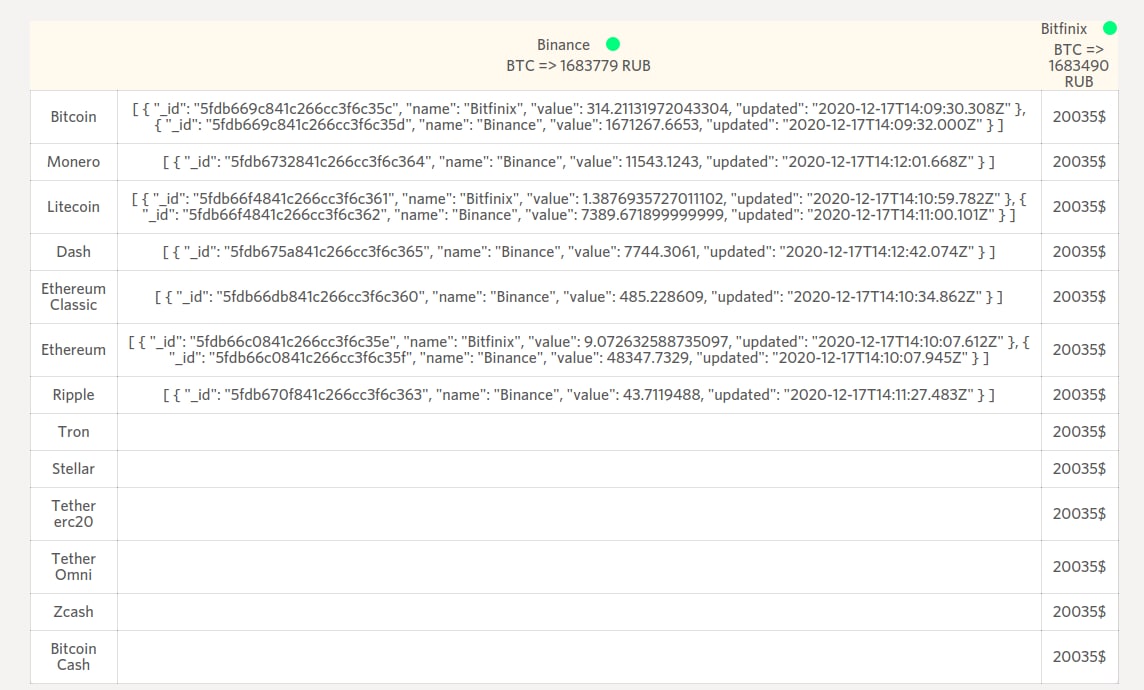
Task: Select the Stellar row label
Action: (x=74, y=469)
